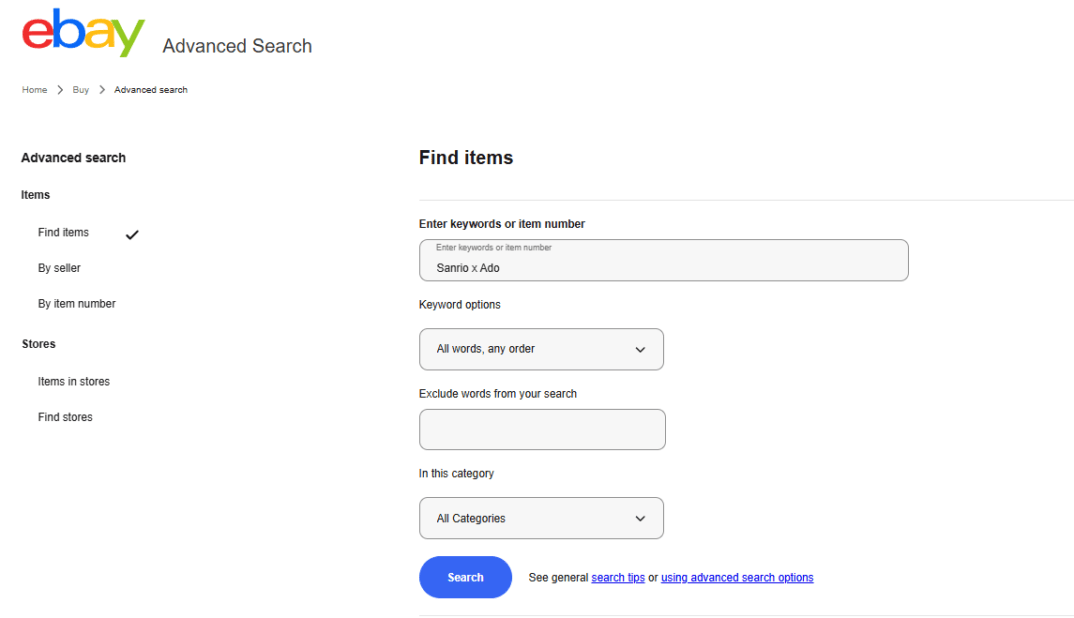1074x618 pixels.
Task: Click the chevron after Buy breadcrumb
Action: (x=102, y=90)
